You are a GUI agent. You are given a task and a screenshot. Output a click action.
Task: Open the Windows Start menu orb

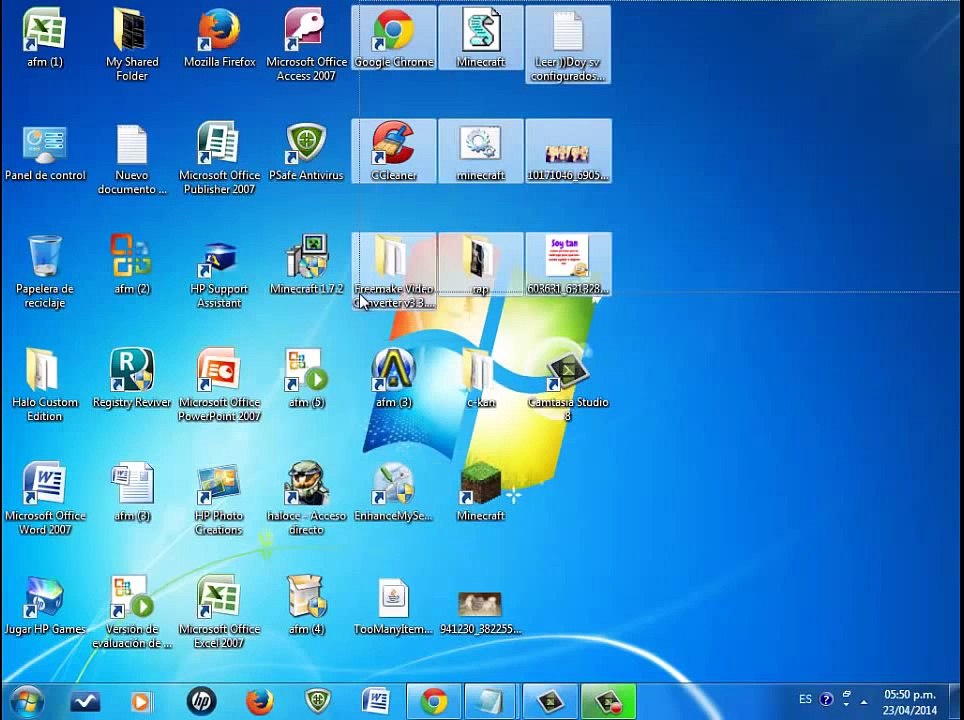coord(27,701)
